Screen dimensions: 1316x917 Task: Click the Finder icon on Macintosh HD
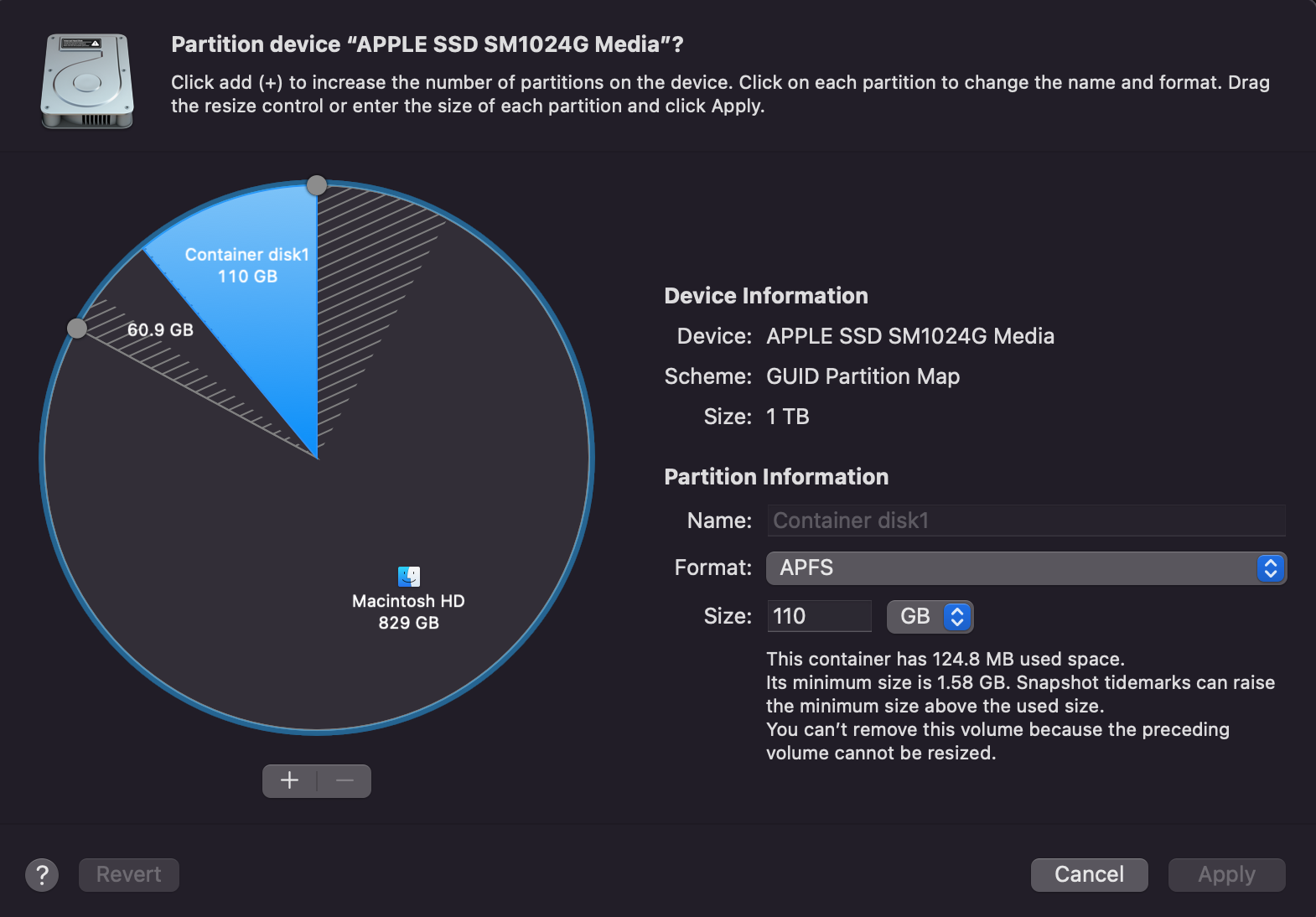pyautogui.click(x=409, y=576)
